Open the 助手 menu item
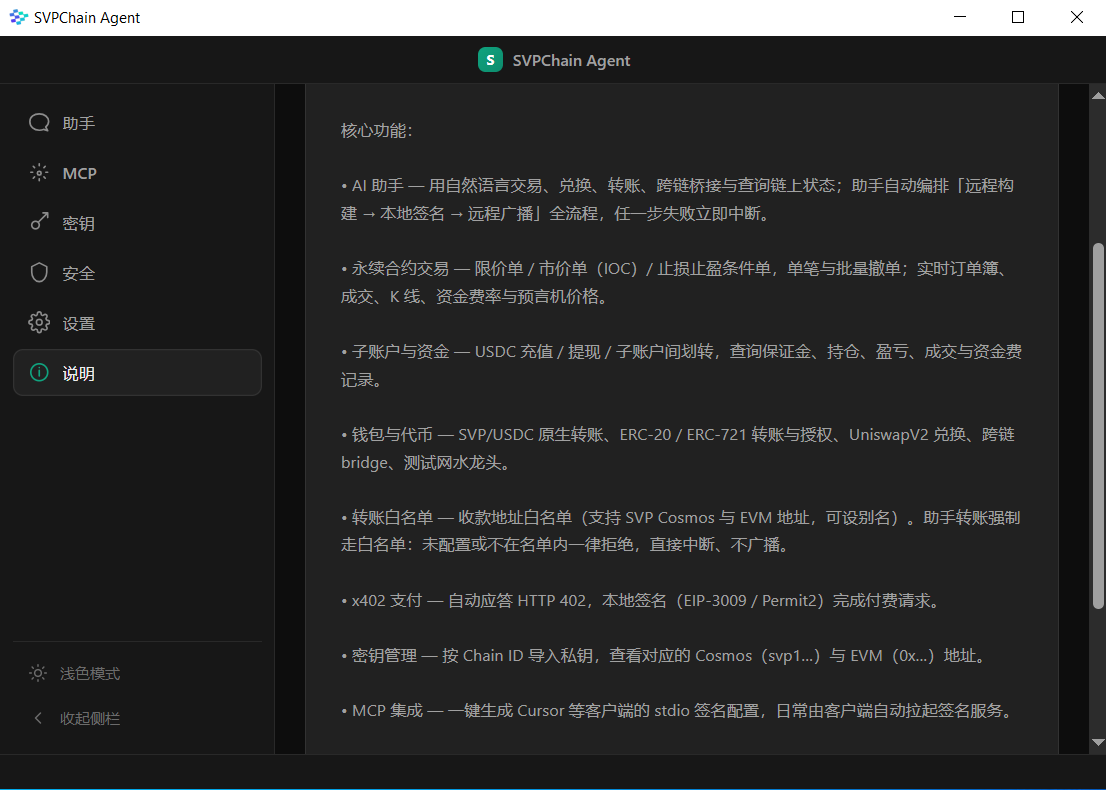Viewport: 1106px width, 790px height. (138, 123)
